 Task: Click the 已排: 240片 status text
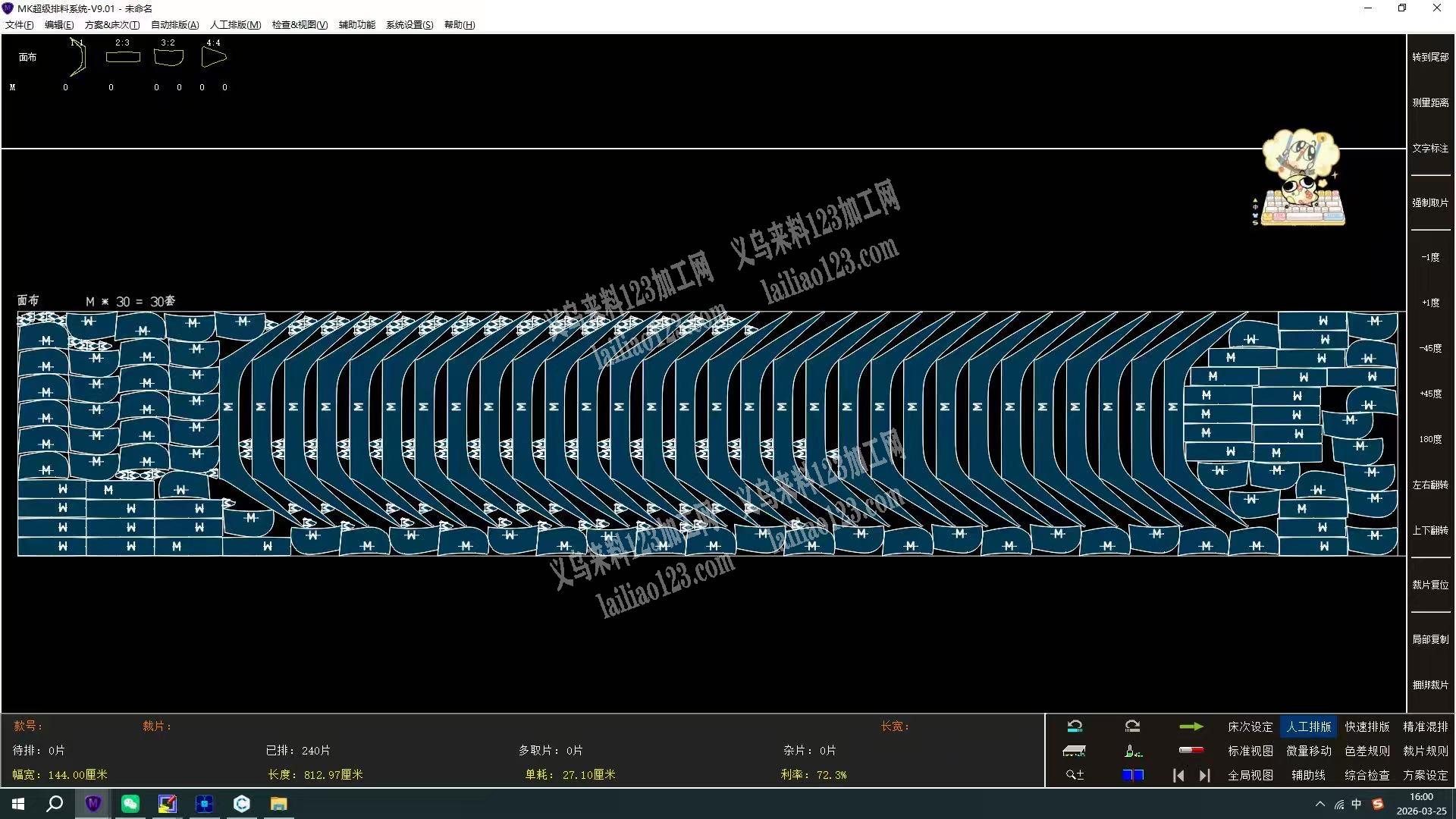point(298,751)
